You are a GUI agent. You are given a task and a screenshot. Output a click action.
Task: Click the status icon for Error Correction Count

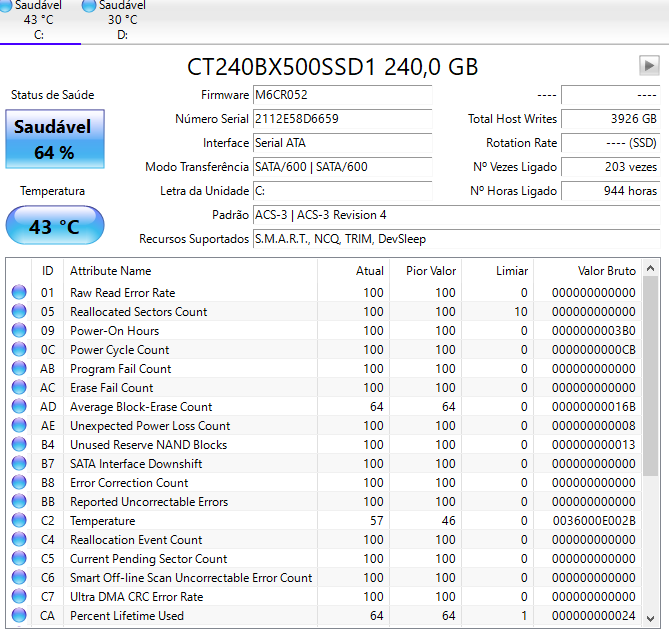coord(19,482)
